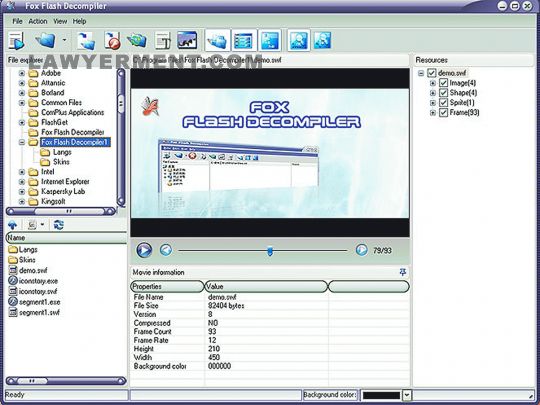Click the file list horizontal scrollbar
Viewport: 540px width, 405px height.
click(x=66, y=381)
